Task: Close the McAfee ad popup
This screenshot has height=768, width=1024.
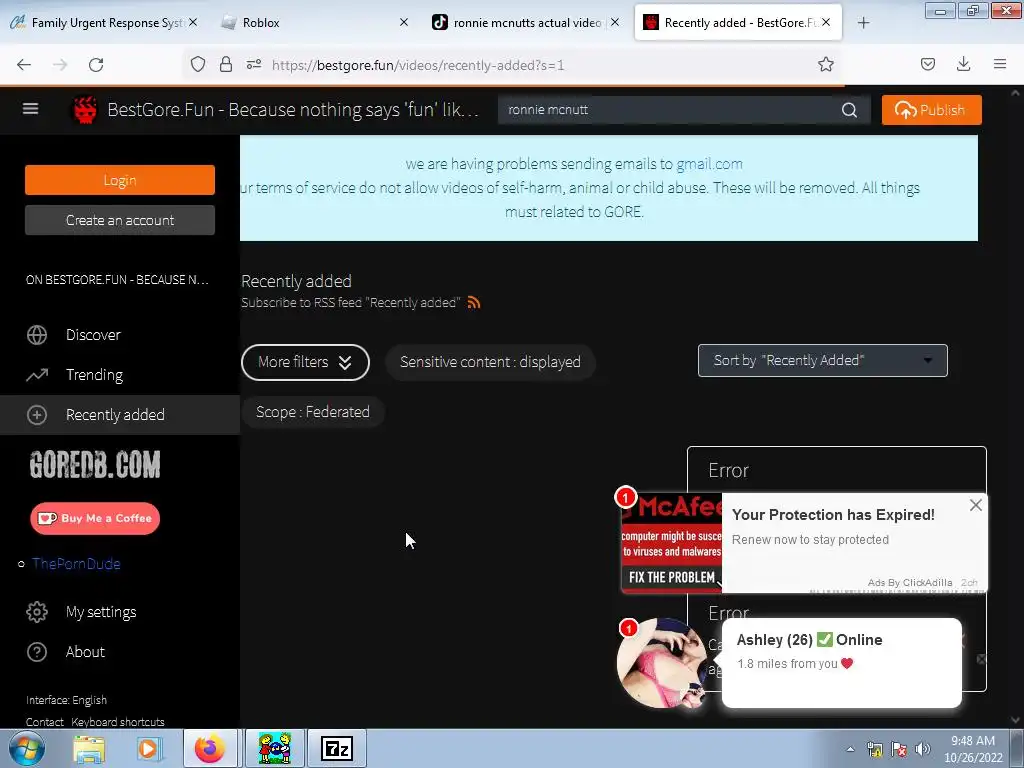Action: pos(976,505)
